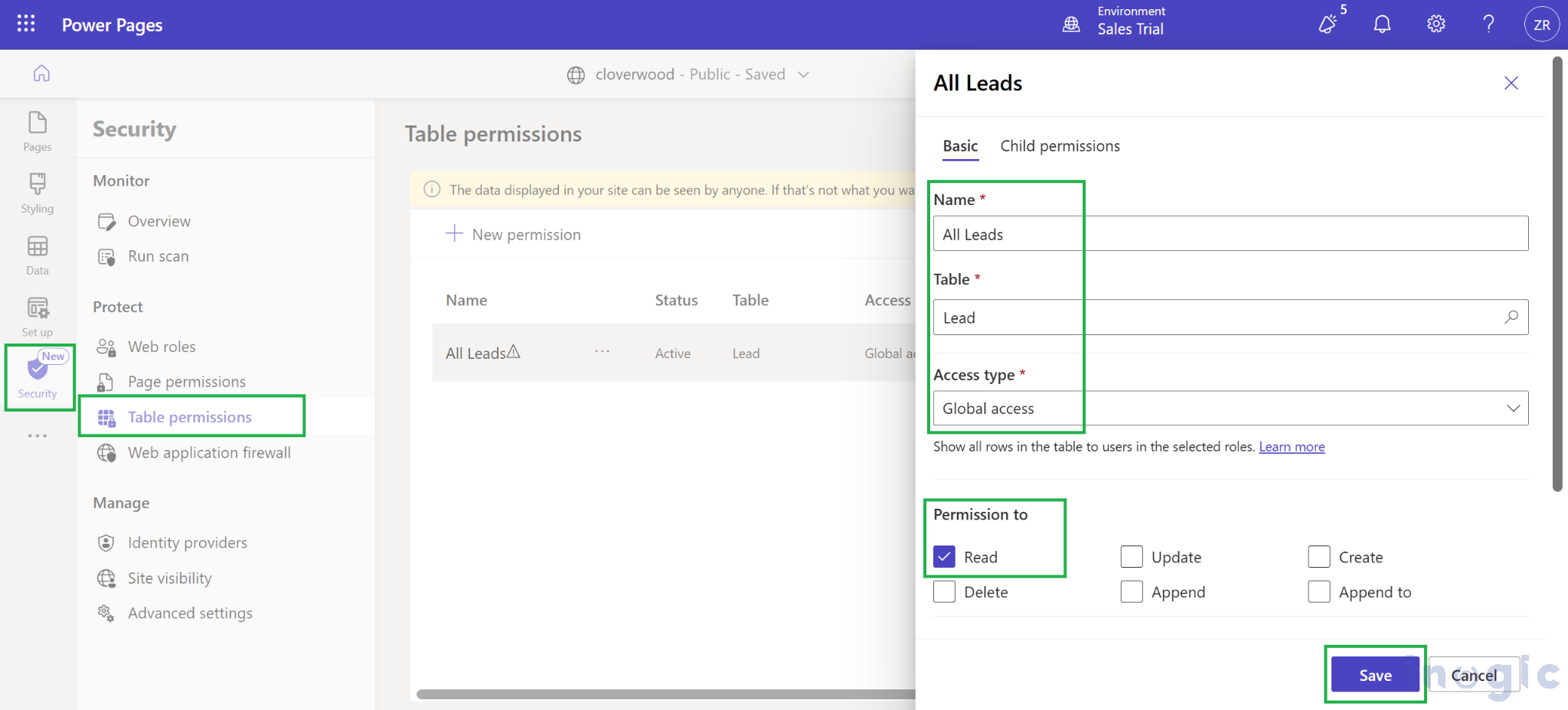This screenshot has width=1568, height=710.
Task: Open Web application firewall settings
Action: pyautogui.click(x=209, y=452)
